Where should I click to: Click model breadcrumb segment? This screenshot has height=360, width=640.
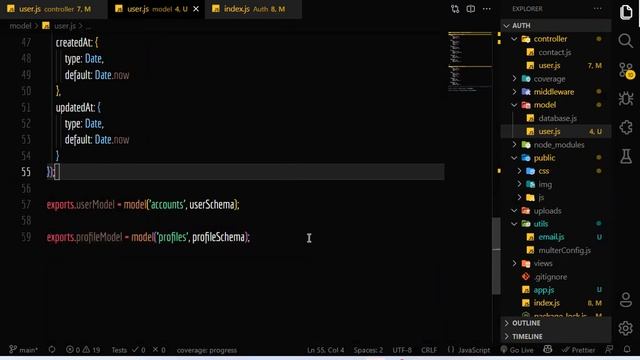20,26
